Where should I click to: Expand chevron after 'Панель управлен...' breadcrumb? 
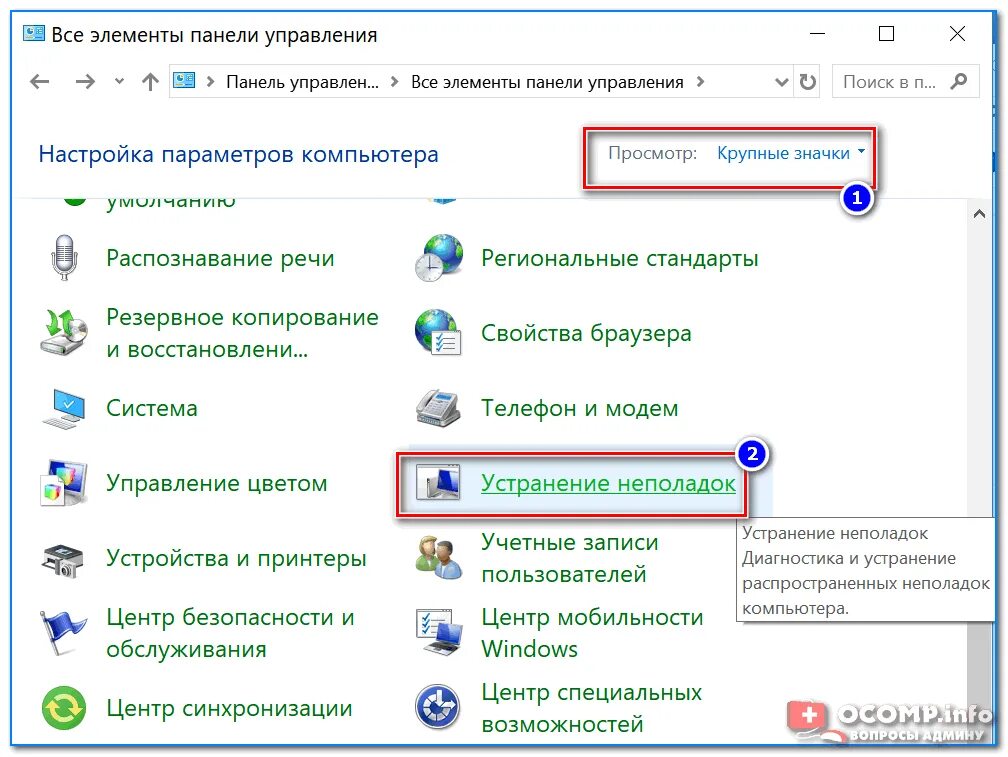pos(395,82)
